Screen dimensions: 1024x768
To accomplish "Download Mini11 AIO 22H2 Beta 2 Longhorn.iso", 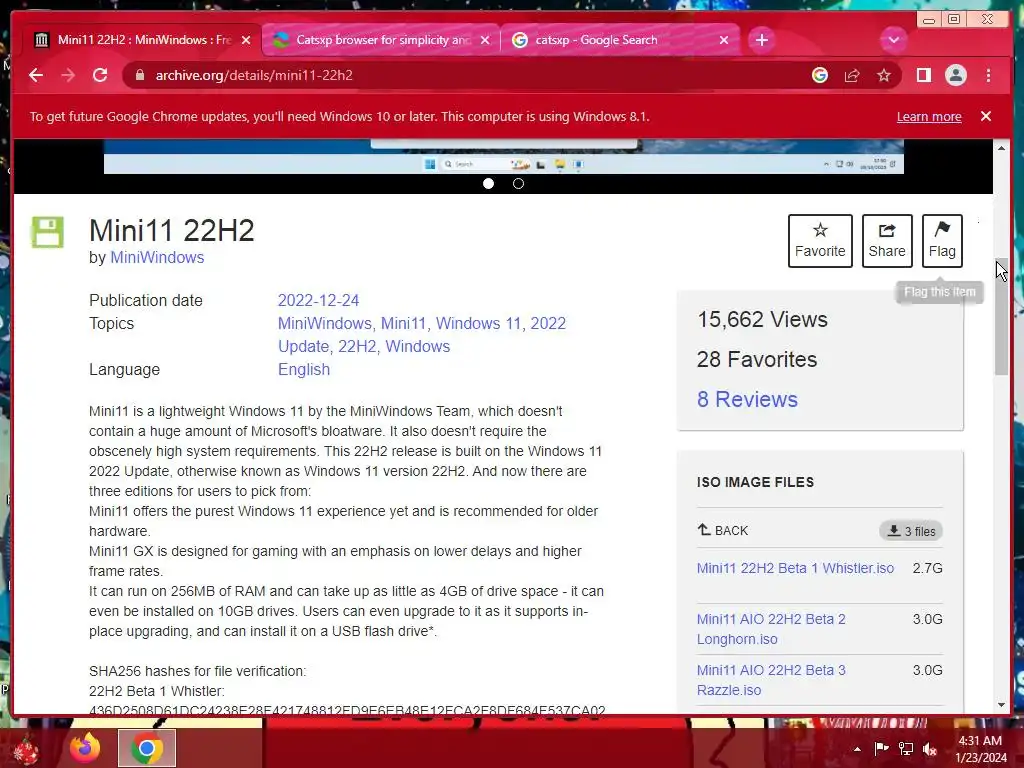I will (771, 629).
